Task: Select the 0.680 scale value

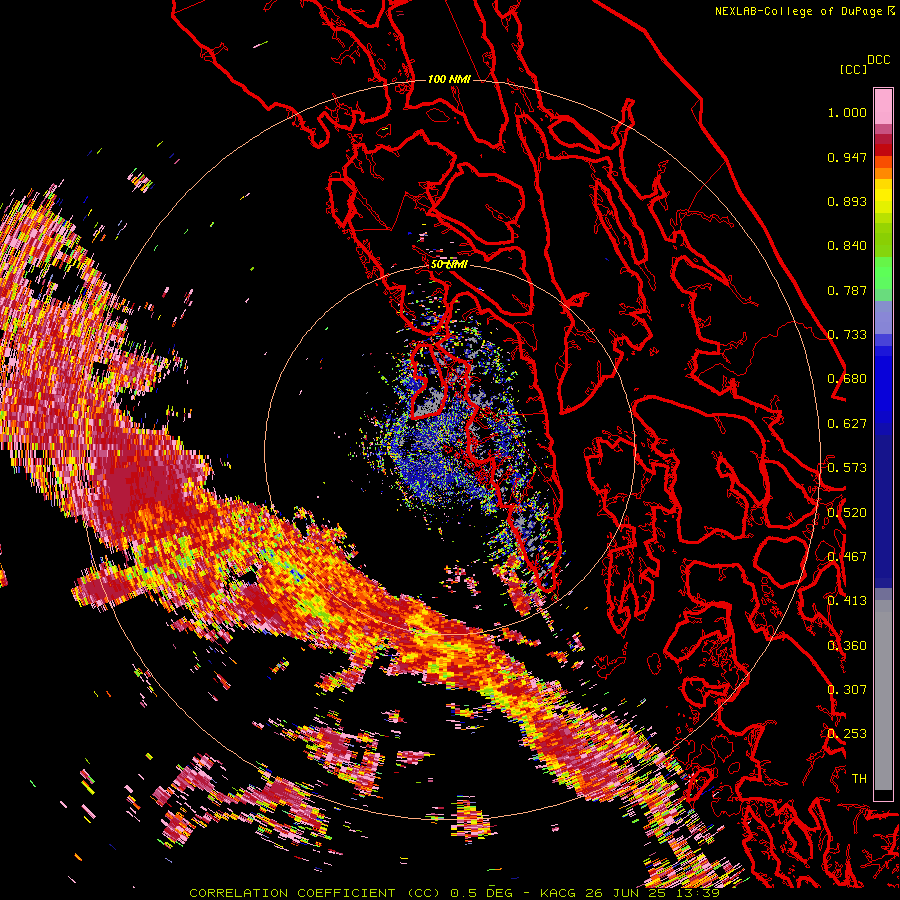Action: click(847, 379)
